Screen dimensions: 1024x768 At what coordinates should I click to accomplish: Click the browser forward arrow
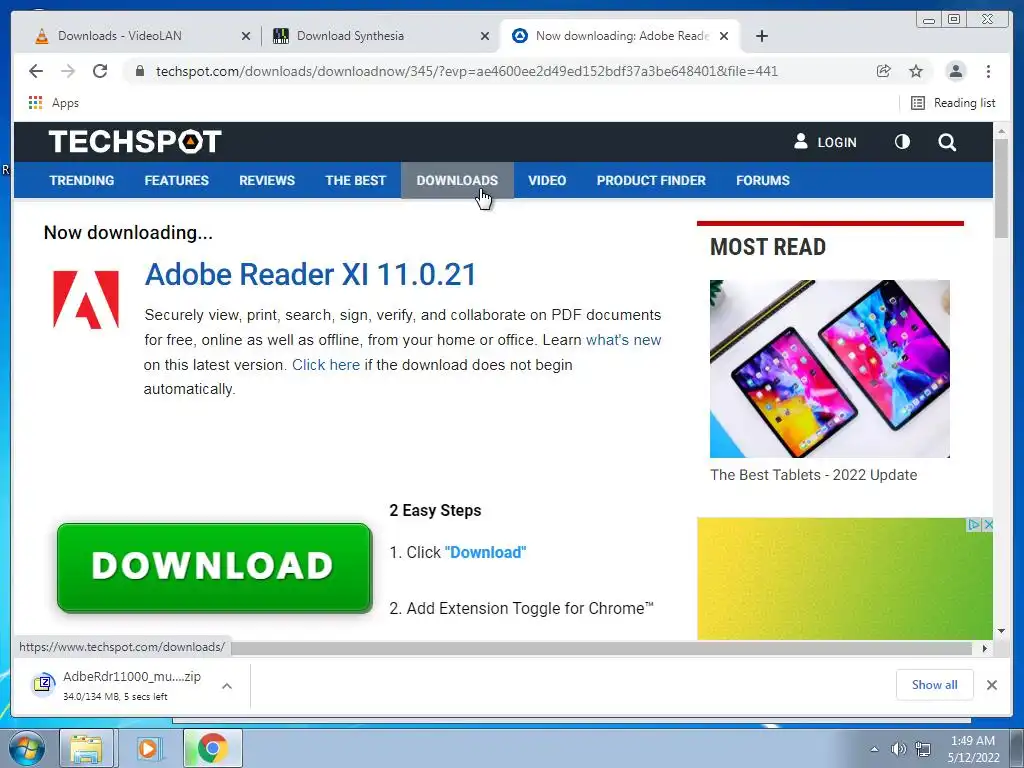point(68,71)
